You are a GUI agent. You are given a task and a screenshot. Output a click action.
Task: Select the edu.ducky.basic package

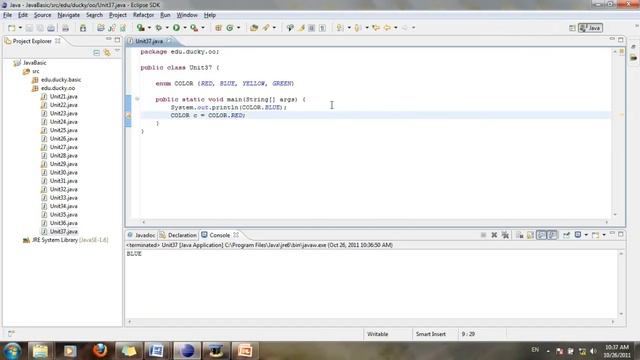click(56, 80)
